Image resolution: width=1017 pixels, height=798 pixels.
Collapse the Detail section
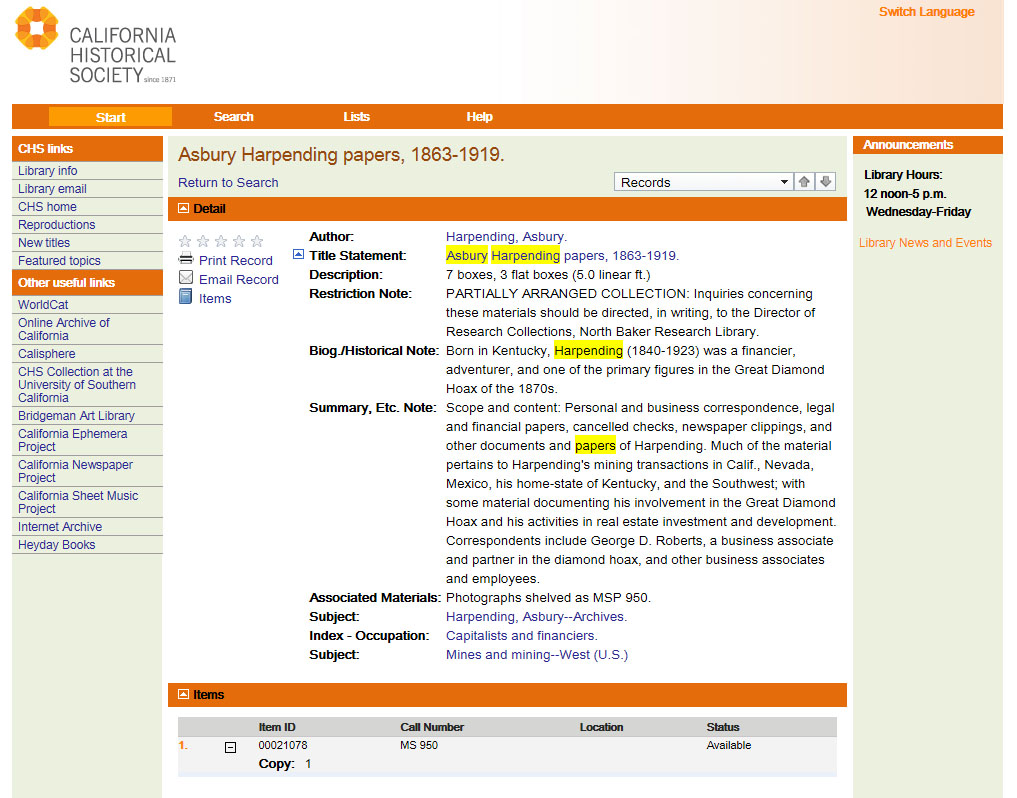point(184,208)
